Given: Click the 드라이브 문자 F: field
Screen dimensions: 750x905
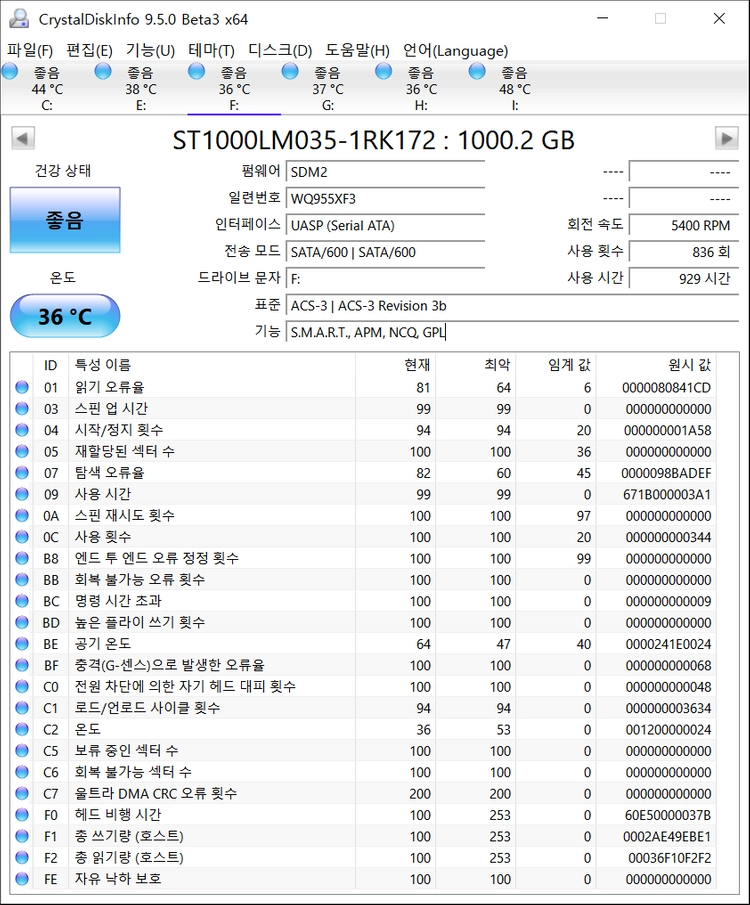Looking at the screenshot, I should point(385,279).
